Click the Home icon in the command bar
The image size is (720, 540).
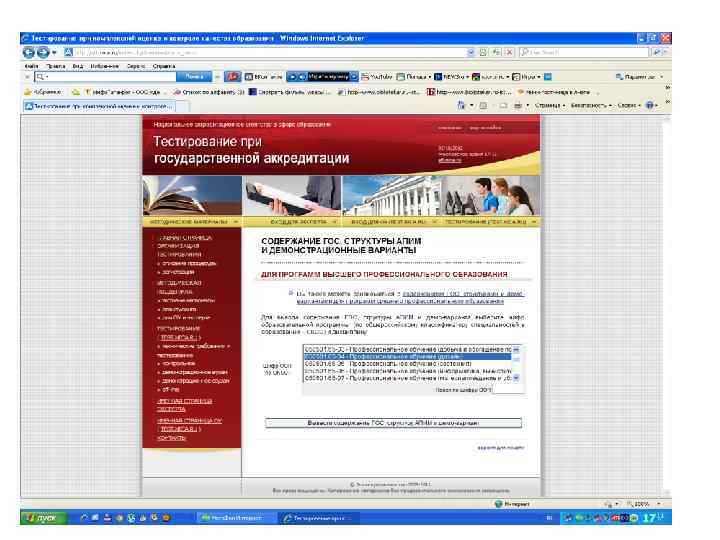coord(461,106)
